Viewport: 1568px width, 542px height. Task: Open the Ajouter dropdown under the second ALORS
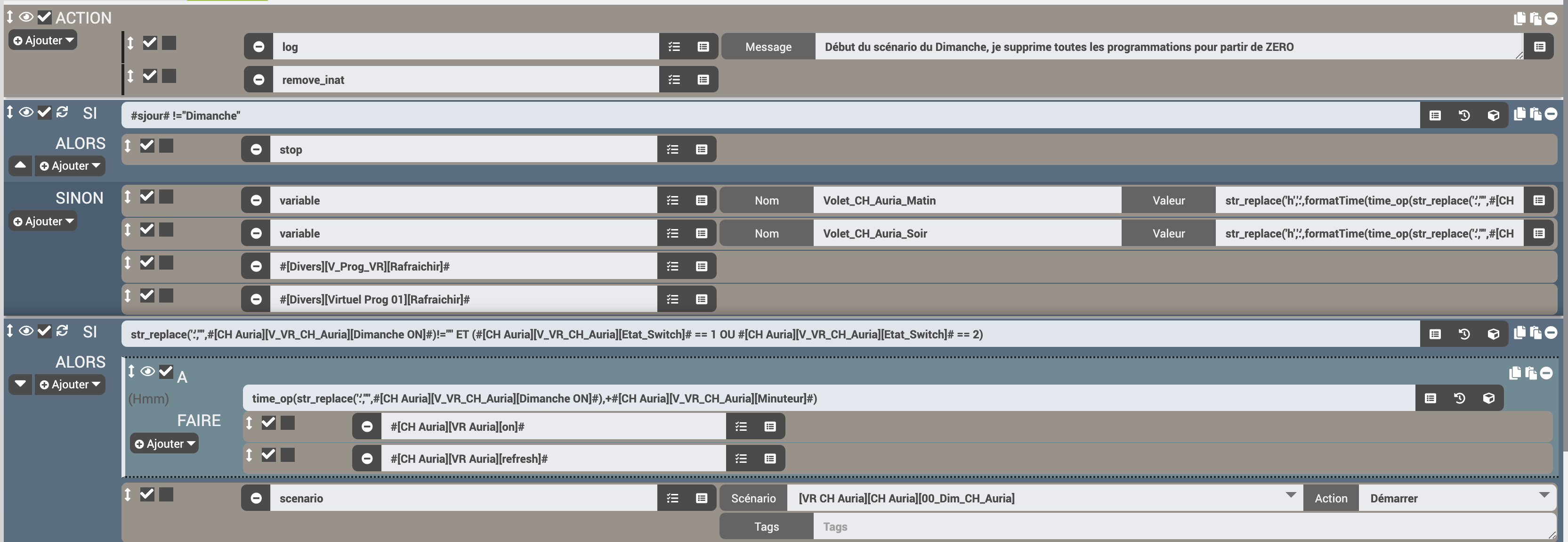click(x=70, y=384)
